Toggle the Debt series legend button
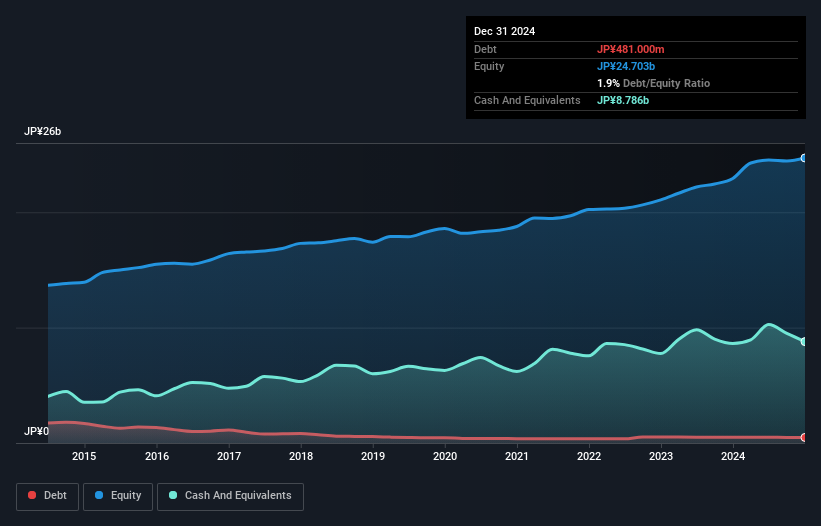This screenshot has width=821, height=526. (x=48, y=496)
